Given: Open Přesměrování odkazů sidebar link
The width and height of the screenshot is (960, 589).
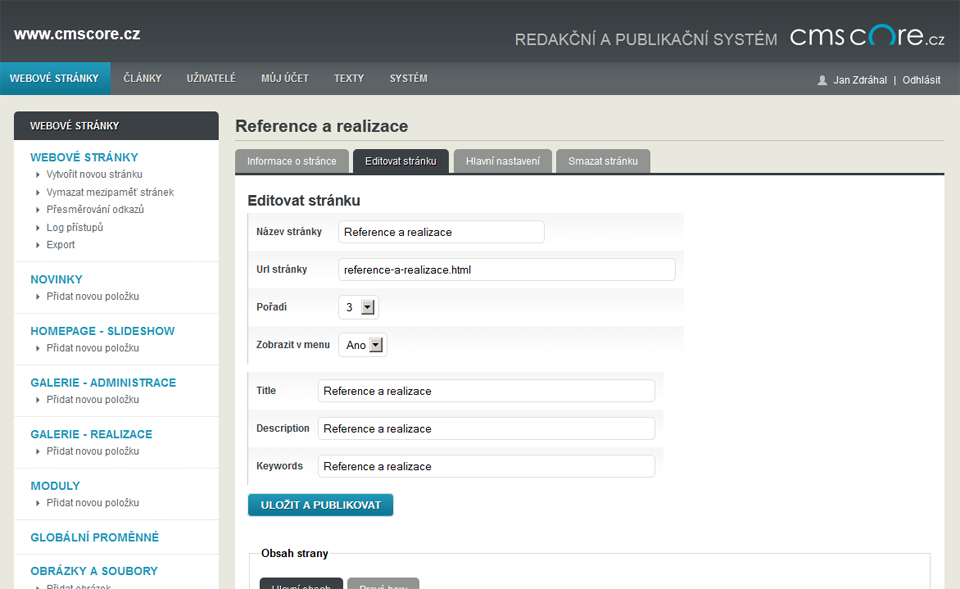Looking at the screenshot, I should point(96,209).
